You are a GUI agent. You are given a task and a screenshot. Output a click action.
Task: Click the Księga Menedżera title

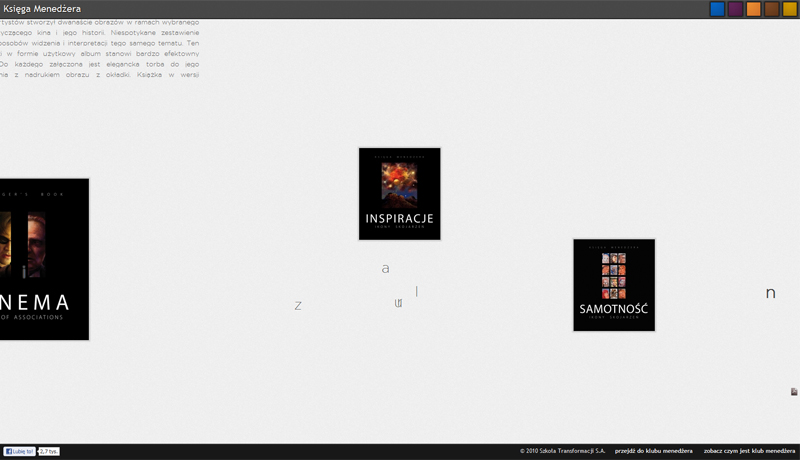pos(42,9)
